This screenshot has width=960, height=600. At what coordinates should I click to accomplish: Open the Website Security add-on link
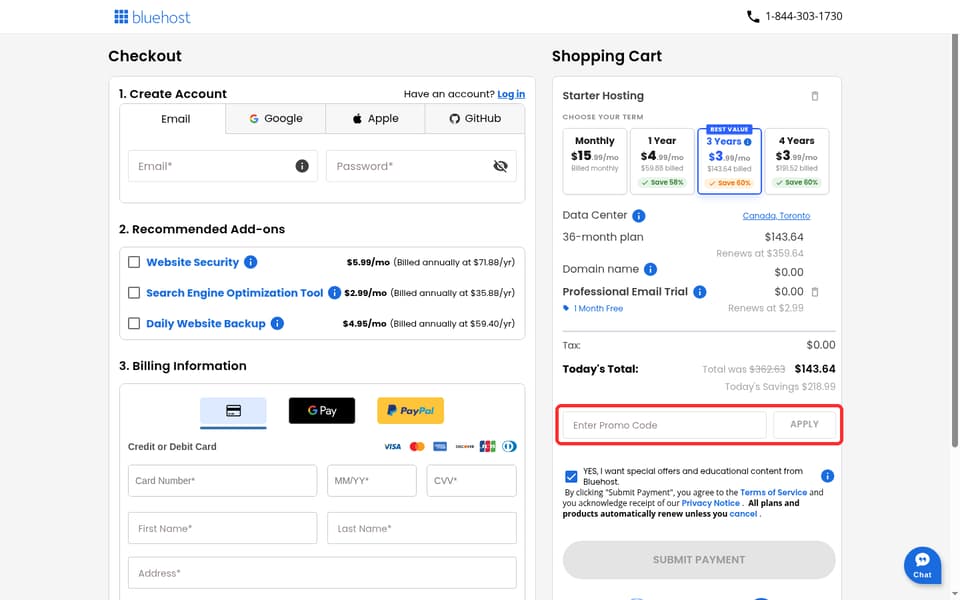coord(192,262)
